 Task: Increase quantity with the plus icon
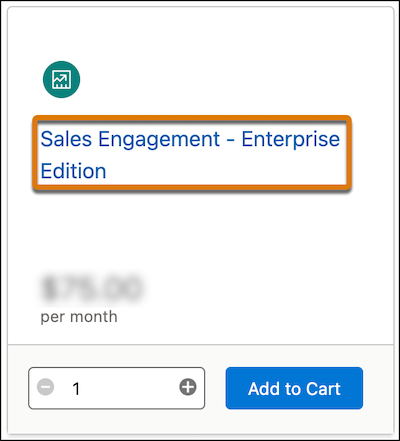[x=188, y=387]
